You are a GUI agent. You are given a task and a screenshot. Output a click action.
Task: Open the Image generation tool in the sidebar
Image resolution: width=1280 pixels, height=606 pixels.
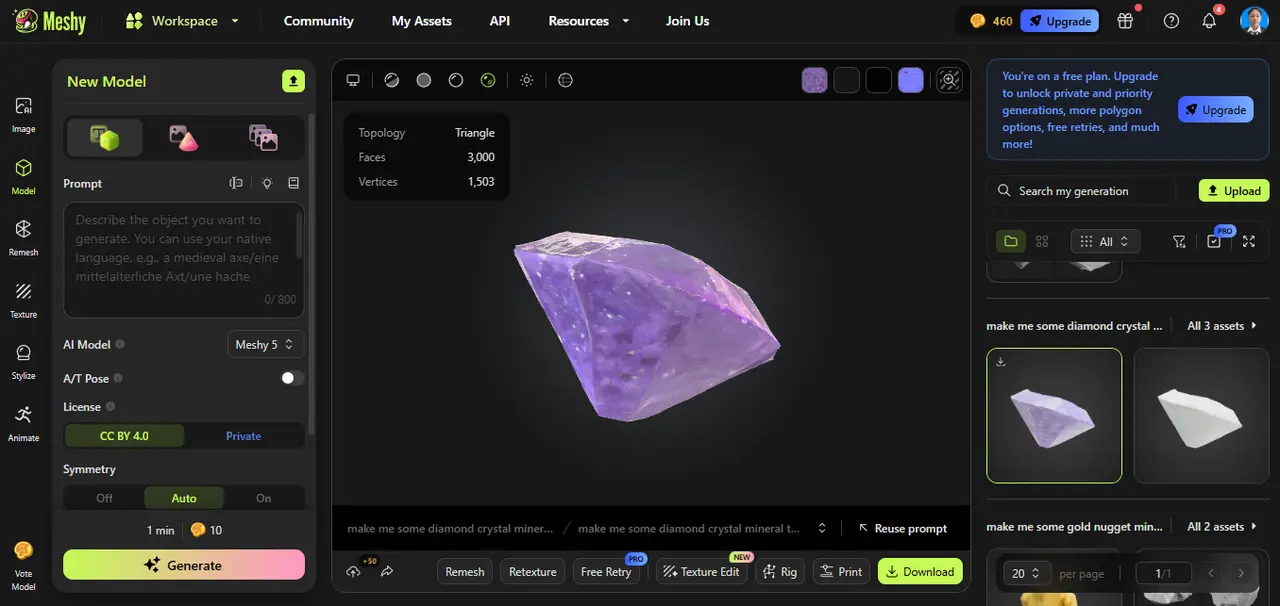(x=23, y=113)
